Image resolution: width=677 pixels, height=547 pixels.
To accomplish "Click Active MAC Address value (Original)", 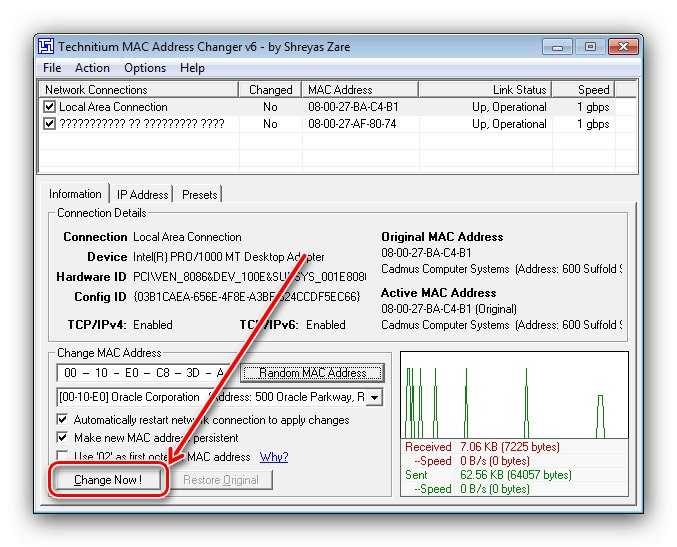I will [449, 309].
